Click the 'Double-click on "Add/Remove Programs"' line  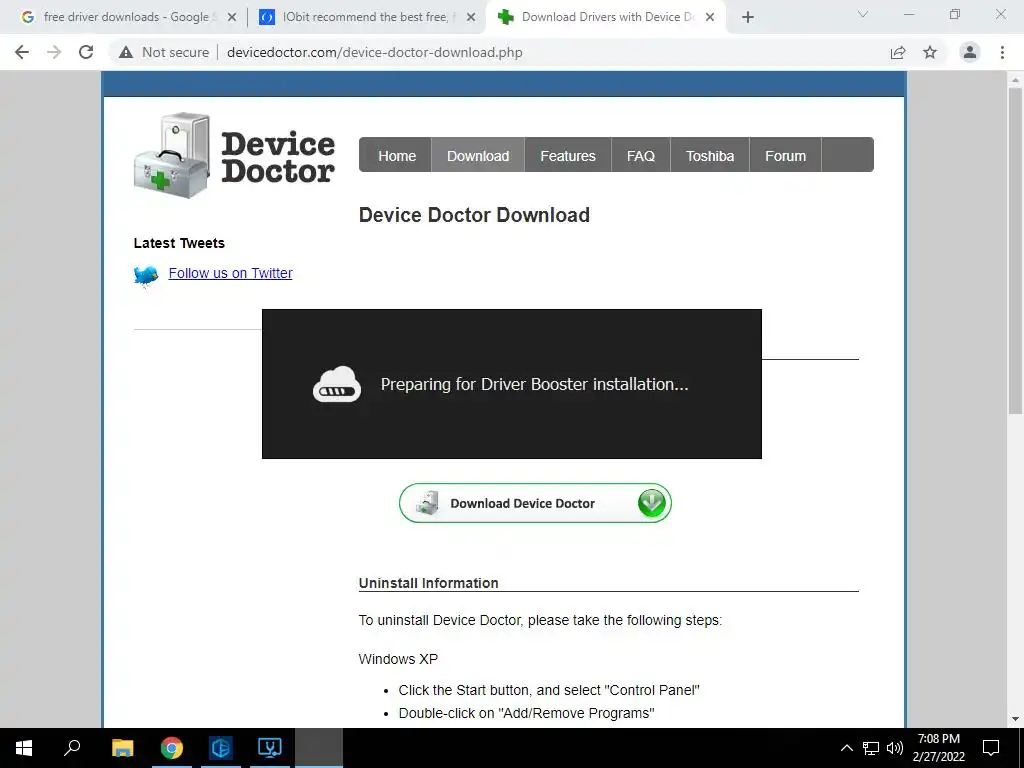[526, 713]
